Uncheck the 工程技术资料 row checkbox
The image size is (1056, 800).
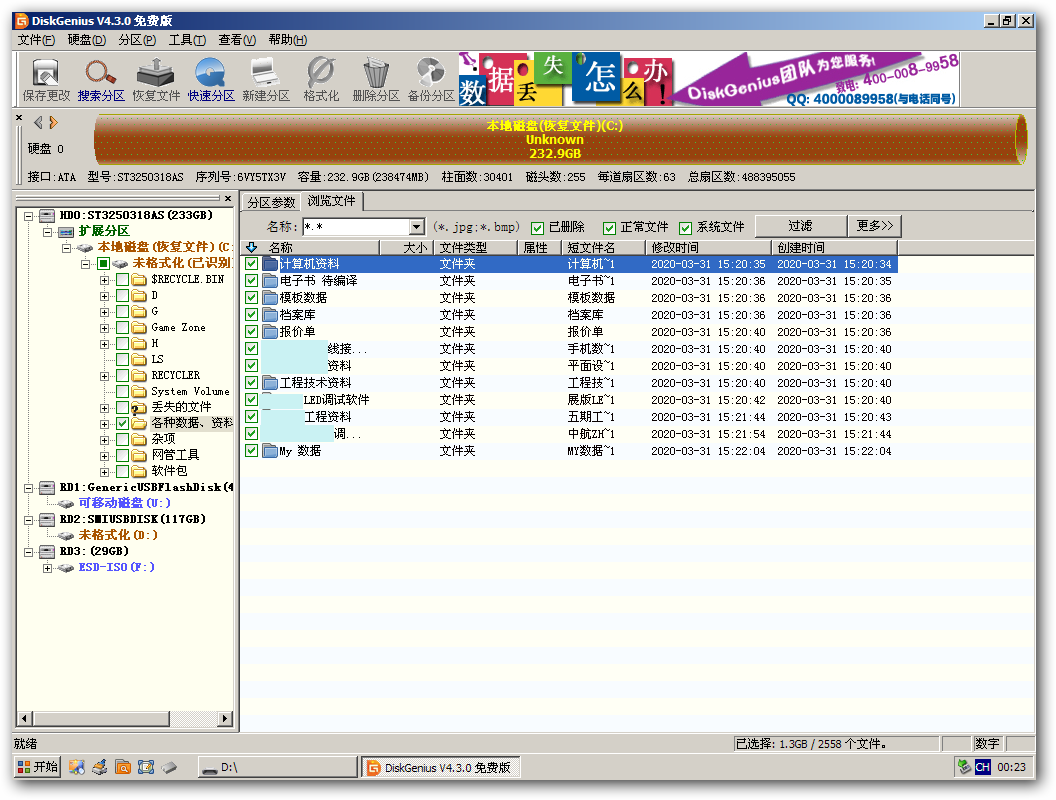[252, 382]
